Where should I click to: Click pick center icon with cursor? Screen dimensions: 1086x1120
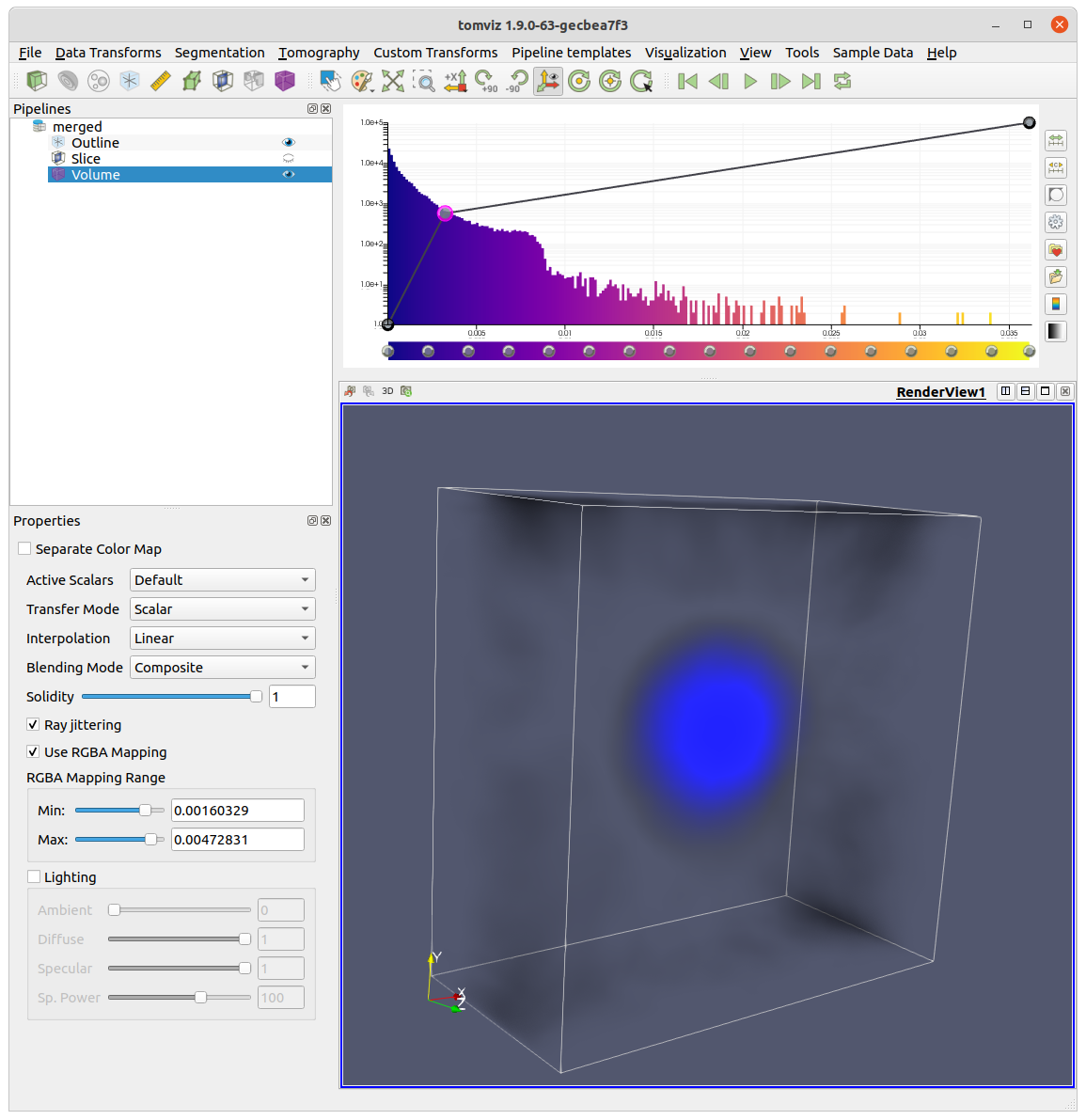[641, 81]
